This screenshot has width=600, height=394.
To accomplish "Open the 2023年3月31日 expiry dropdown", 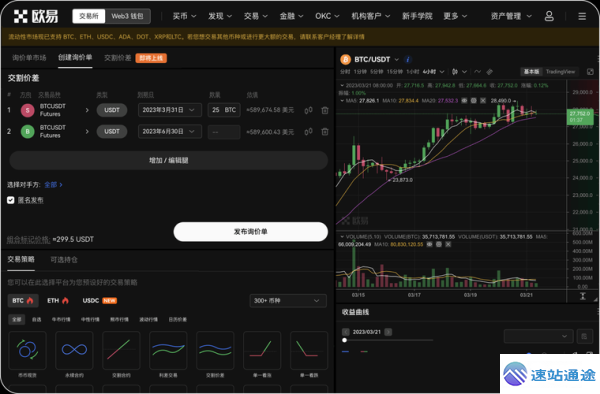I will [x=170, y=110].
